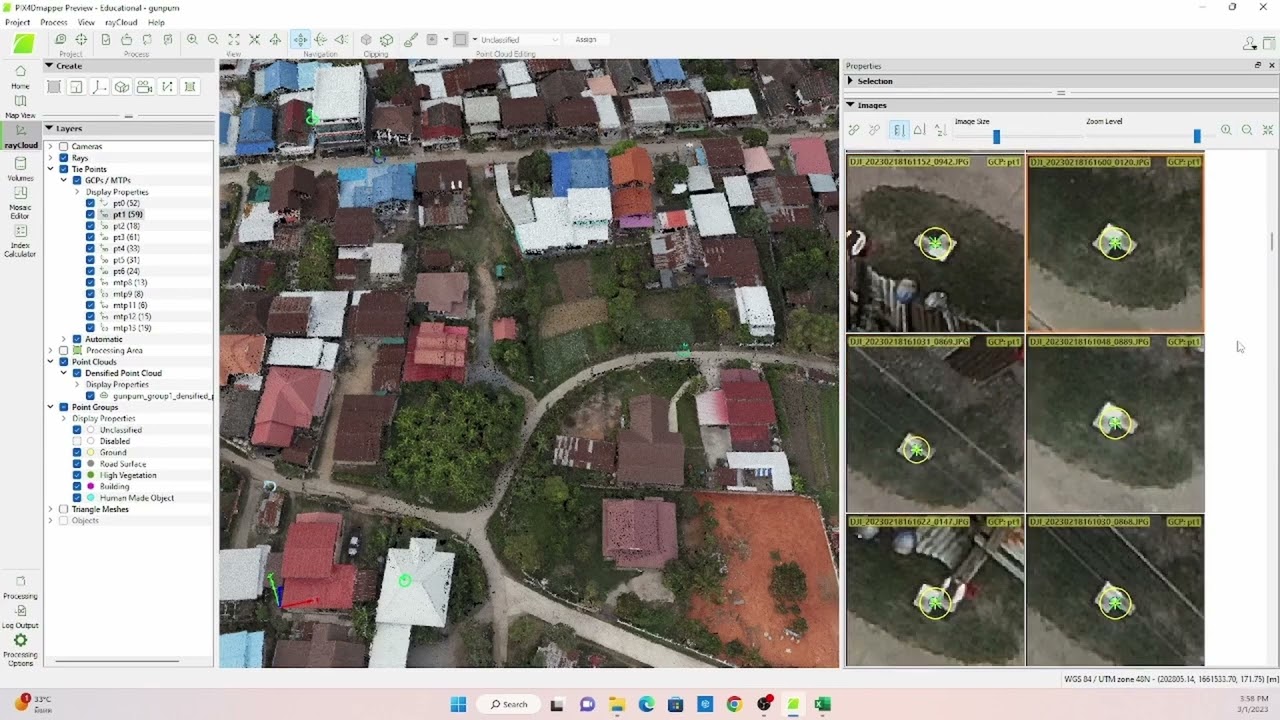This screenshot has height=720, width=1280.
Task: Open the rayCloud menu
Action: (121, 22)
